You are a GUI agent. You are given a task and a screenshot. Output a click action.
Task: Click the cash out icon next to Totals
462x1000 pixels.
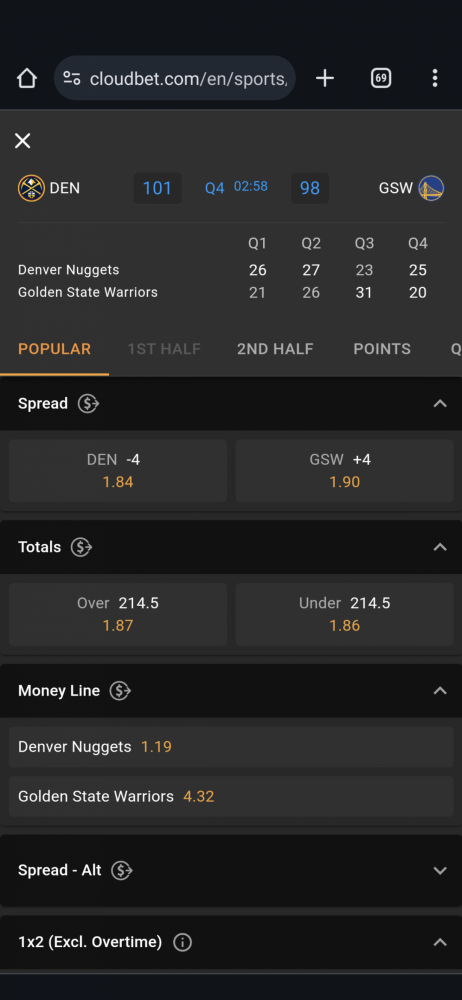coord(81,547)
